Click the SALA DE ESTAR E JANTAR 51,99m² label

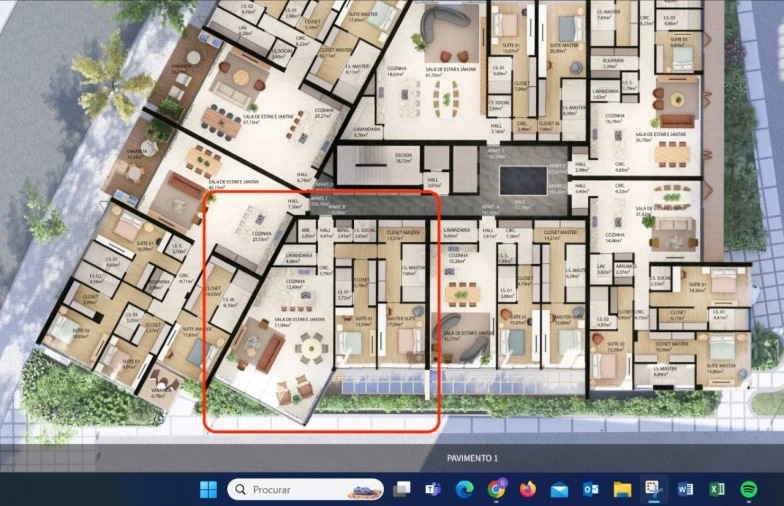tap(299, 322)
